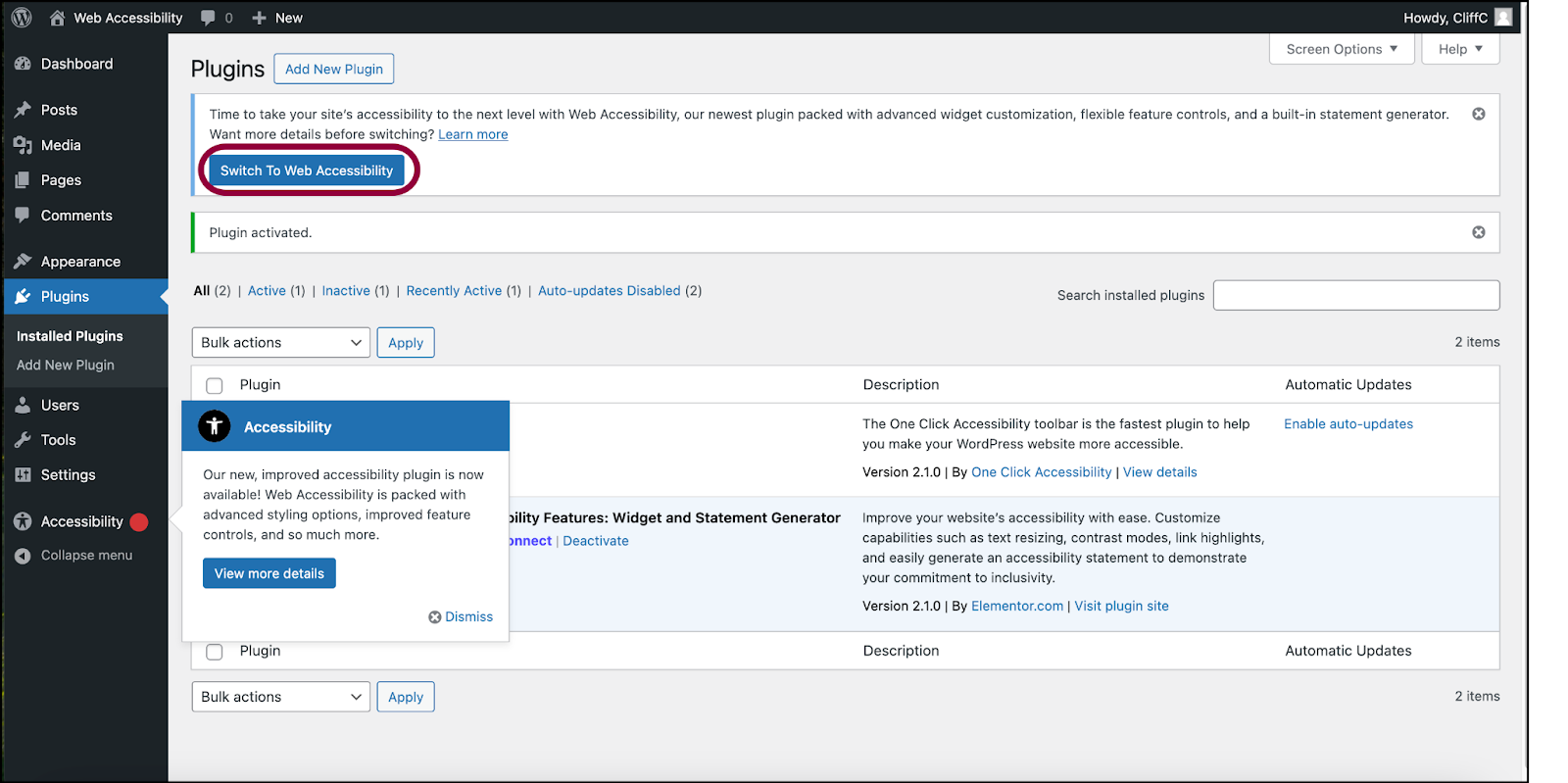1568x783 pixels.
Task: Open the user avatar next to Howdy, CliffC
Action: click(1503, 18)
